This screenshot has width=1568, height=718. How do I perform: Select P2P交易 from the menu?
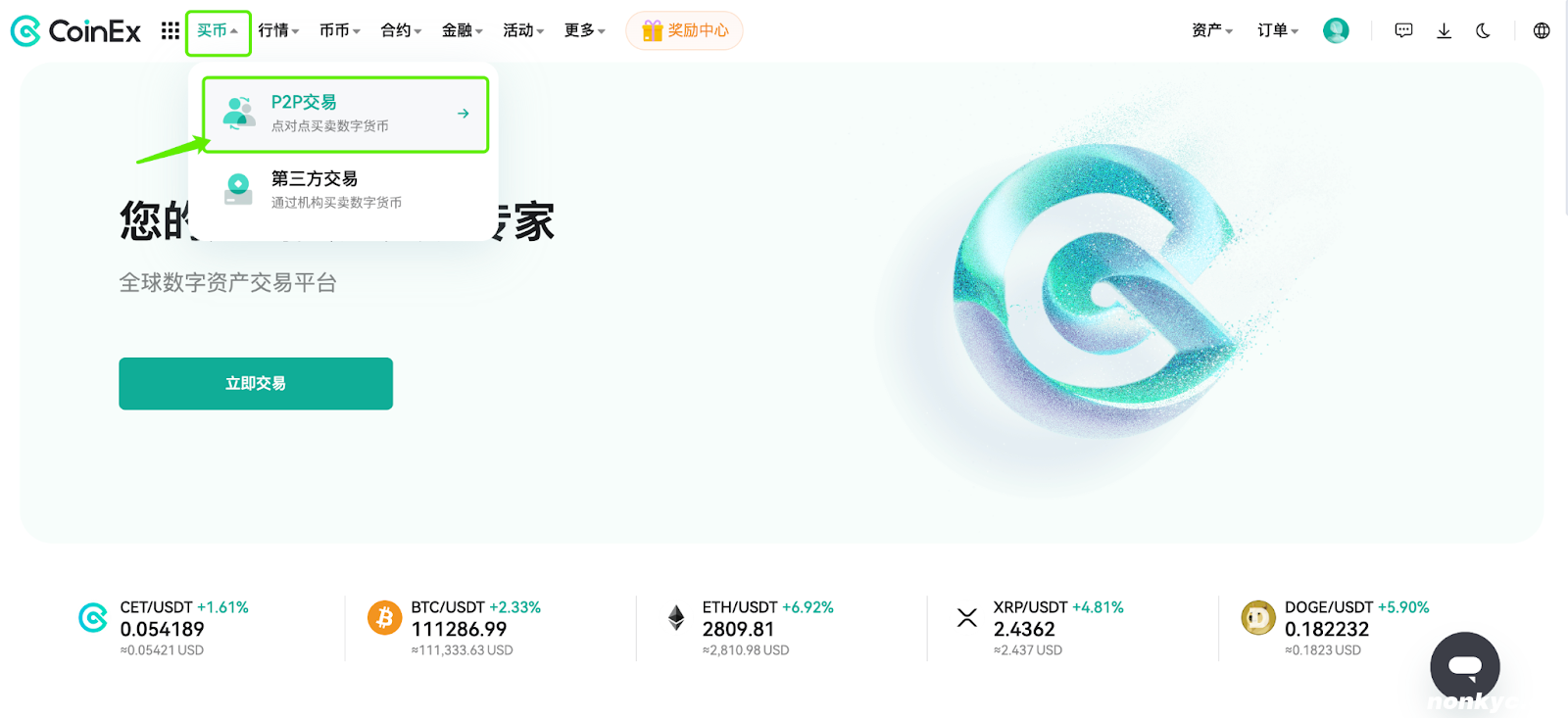coord(345,114)
